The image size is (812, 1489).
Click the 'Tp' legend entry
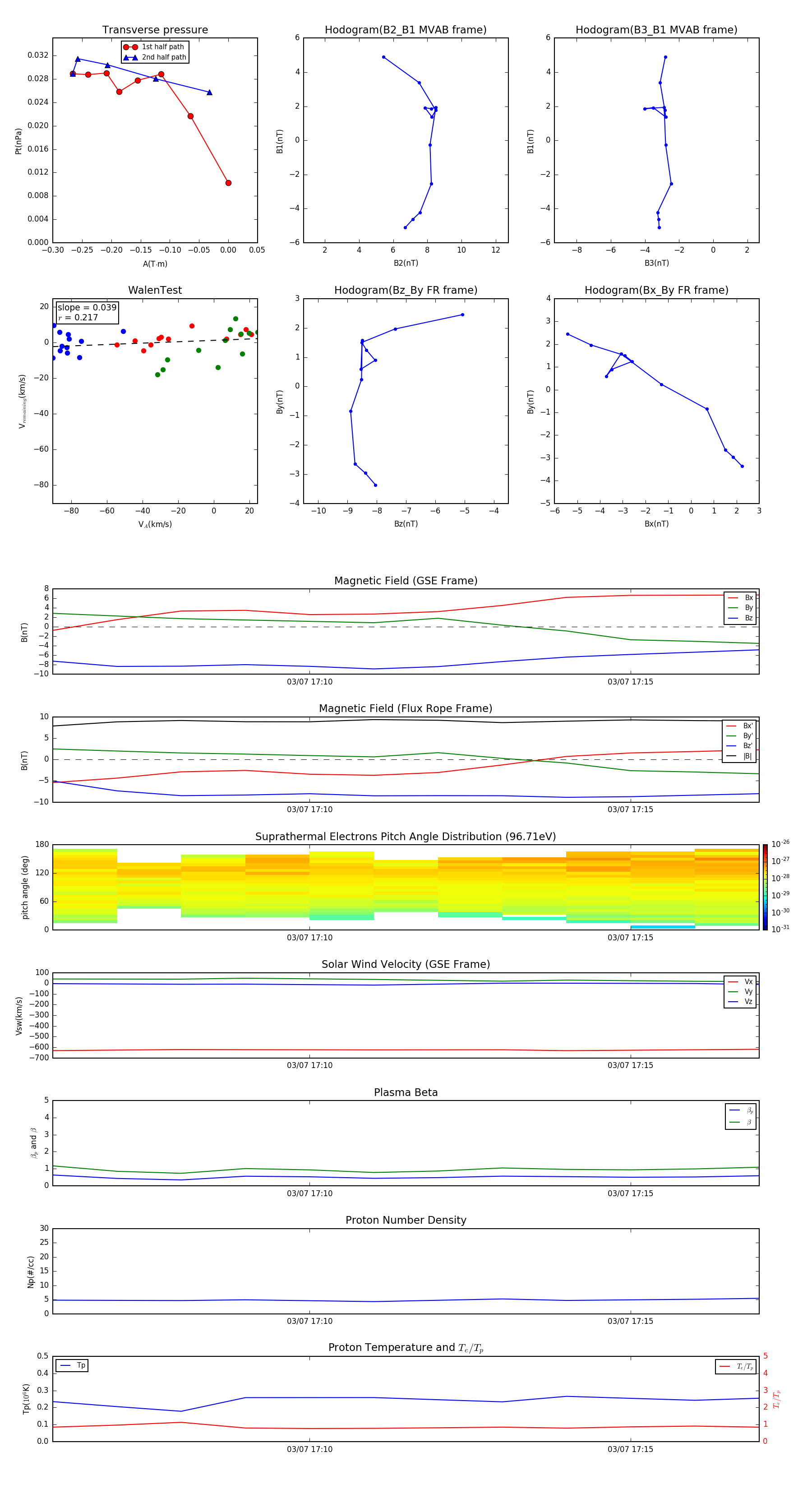tap(72, 1365)
